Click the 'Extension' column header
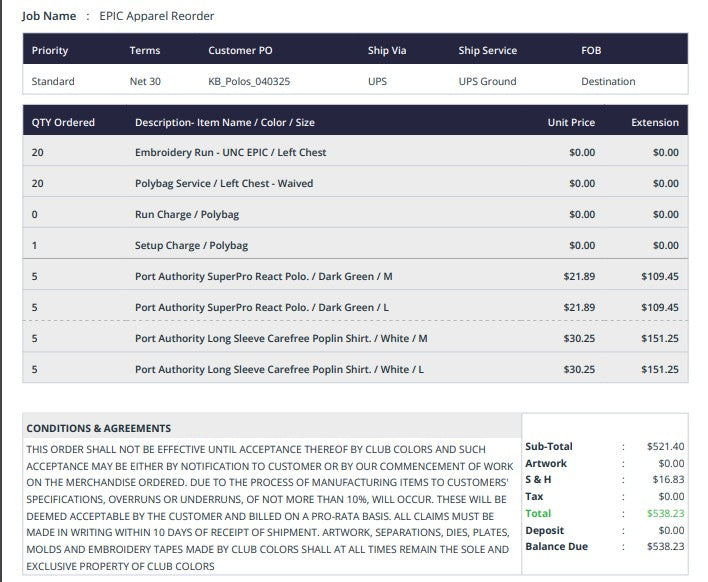This screenshot has width=708, height=582. [655, 122]
